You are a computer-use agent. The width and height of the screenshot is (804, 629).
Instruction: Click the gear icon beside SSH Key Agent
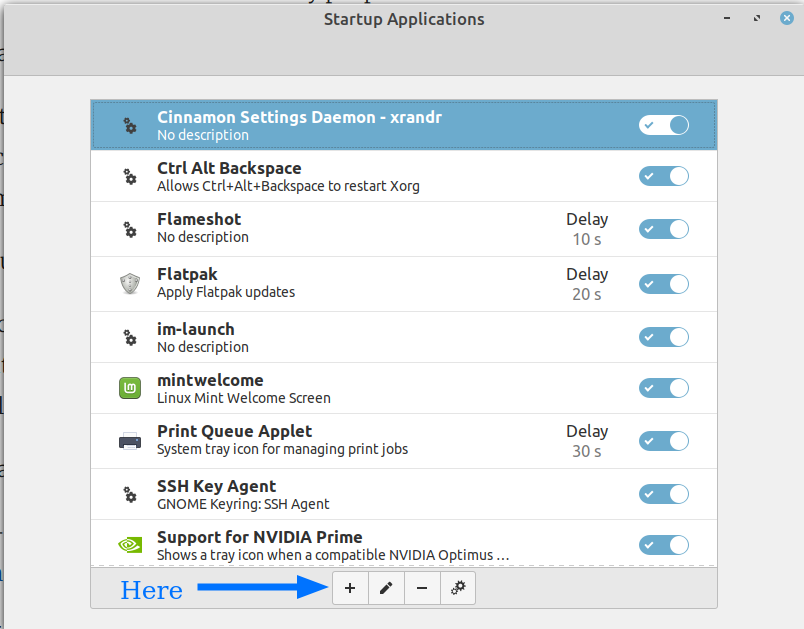(130, 494)
